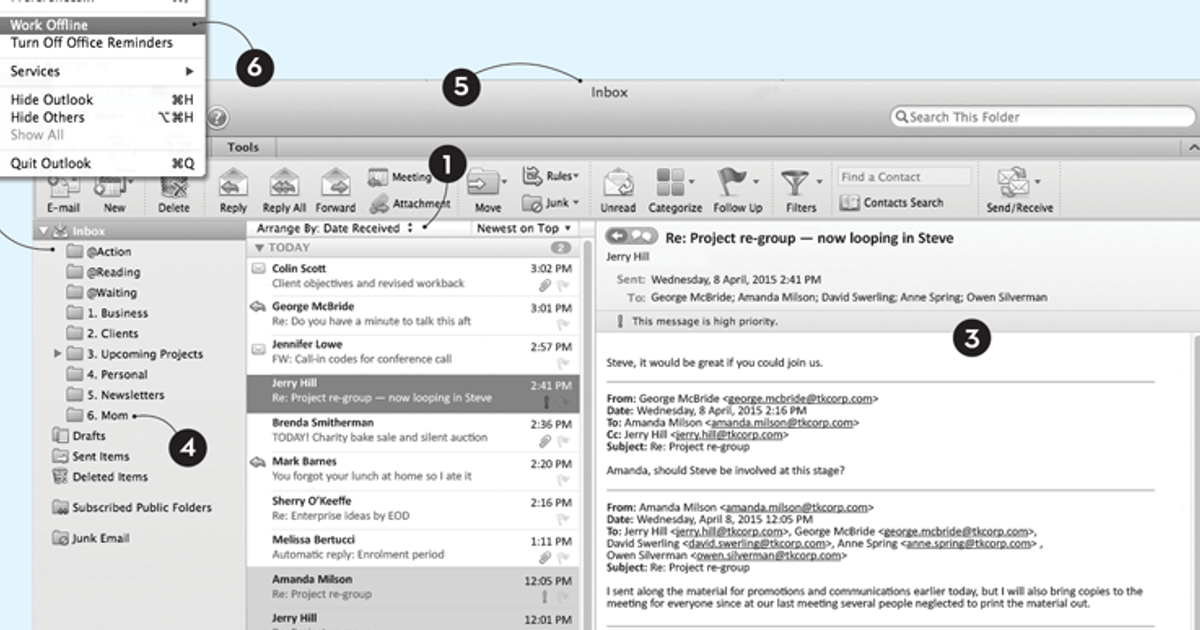1200x630 pixels.
Task: Create a Meeting from this message
Action: 400,177
